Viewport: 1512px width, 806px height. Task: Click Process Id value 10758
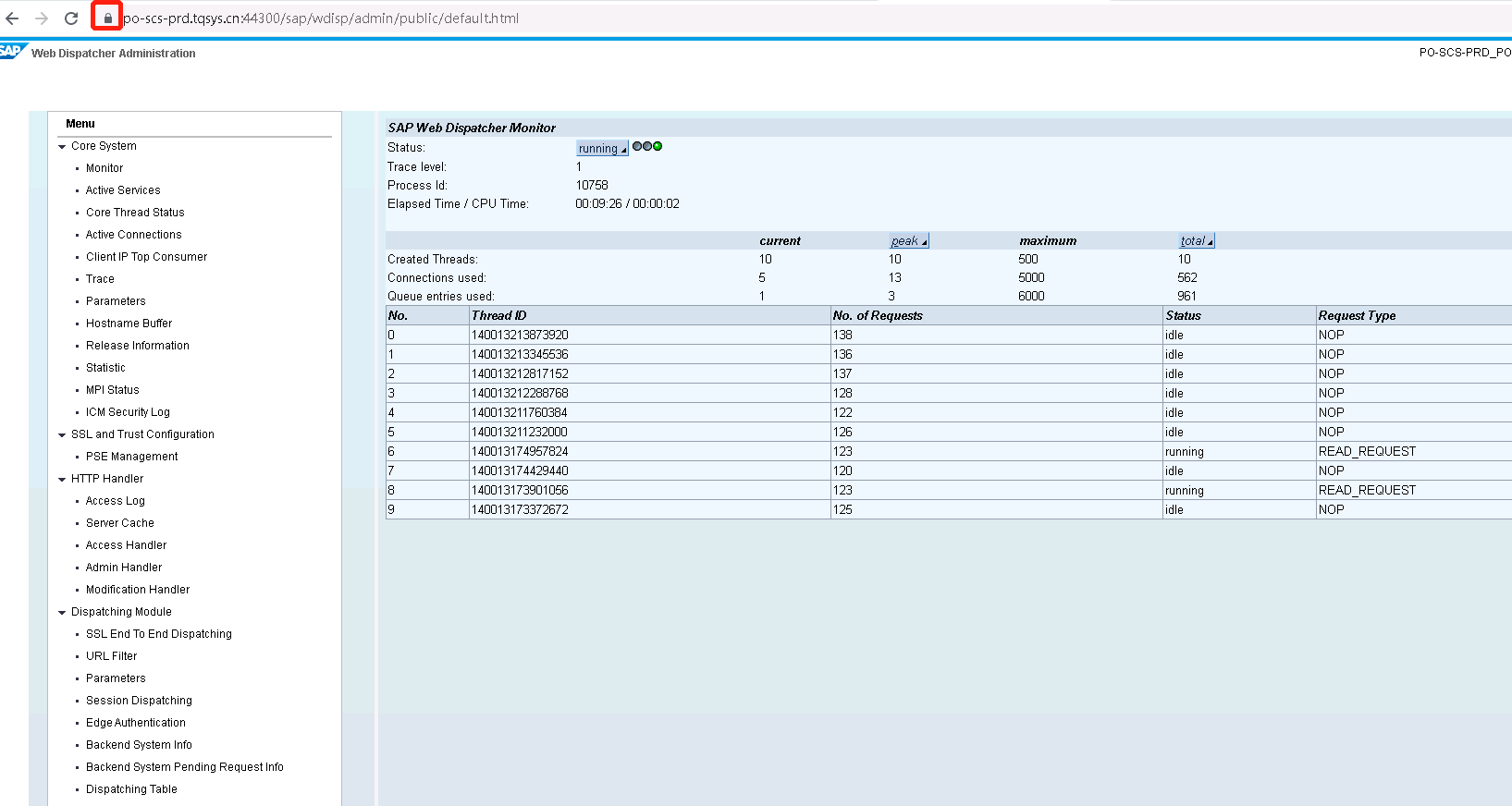coord(592,185)
